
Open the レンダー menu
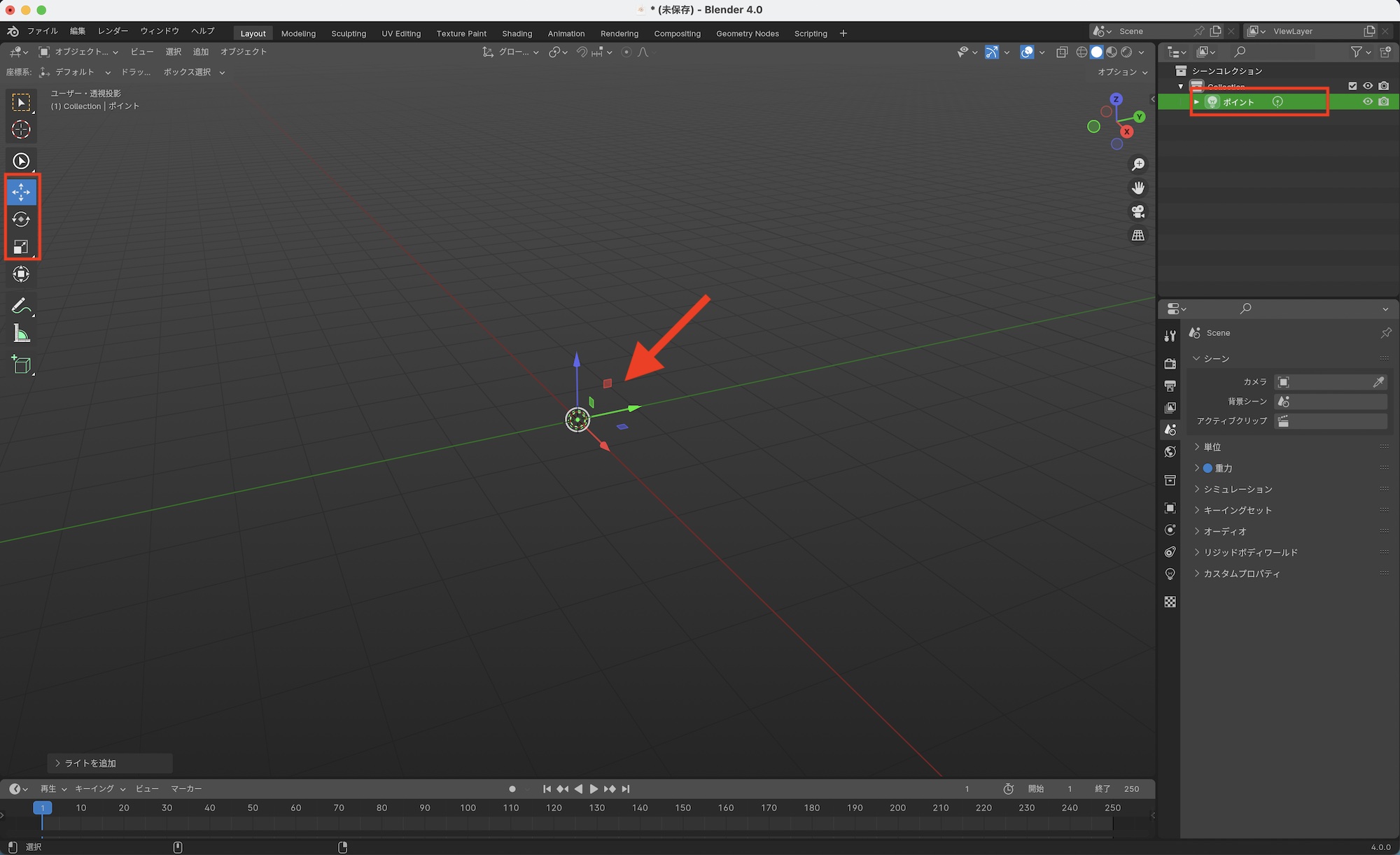click(113, 31)
